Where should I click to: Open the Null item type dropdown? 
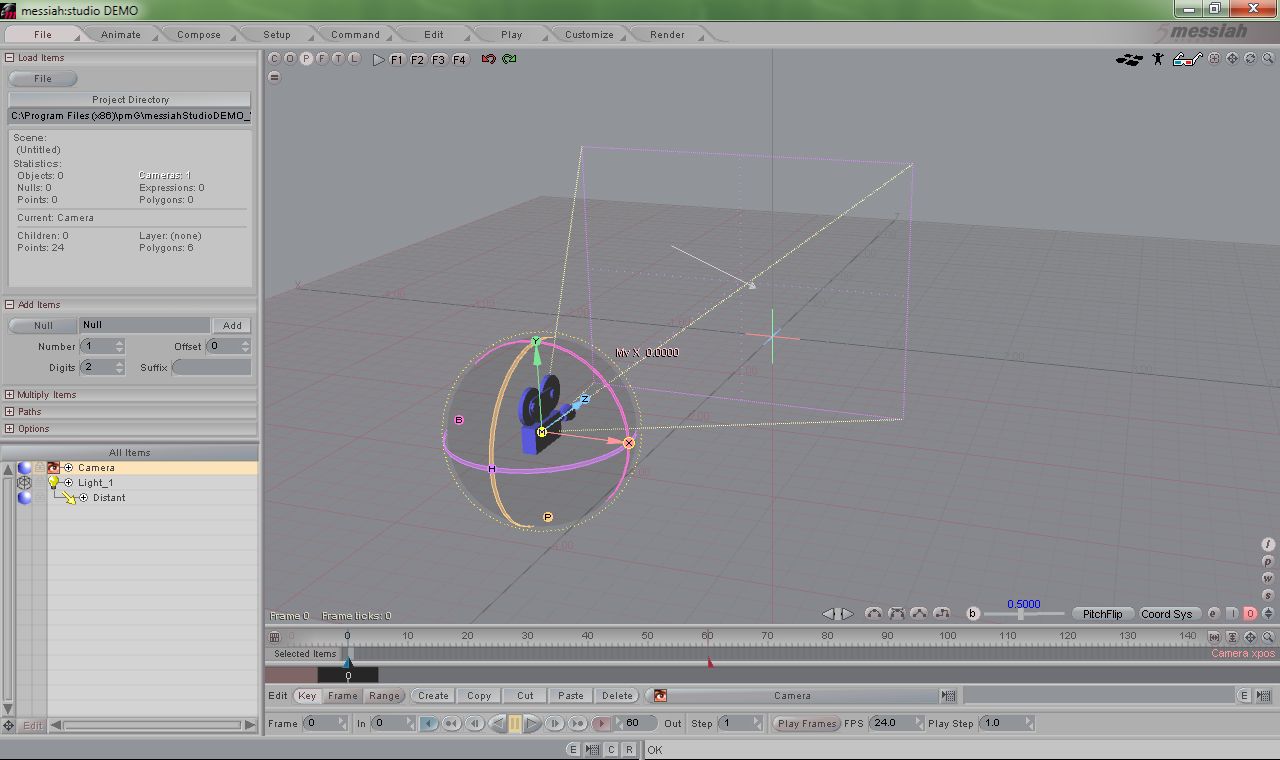(x=43, y=325)
